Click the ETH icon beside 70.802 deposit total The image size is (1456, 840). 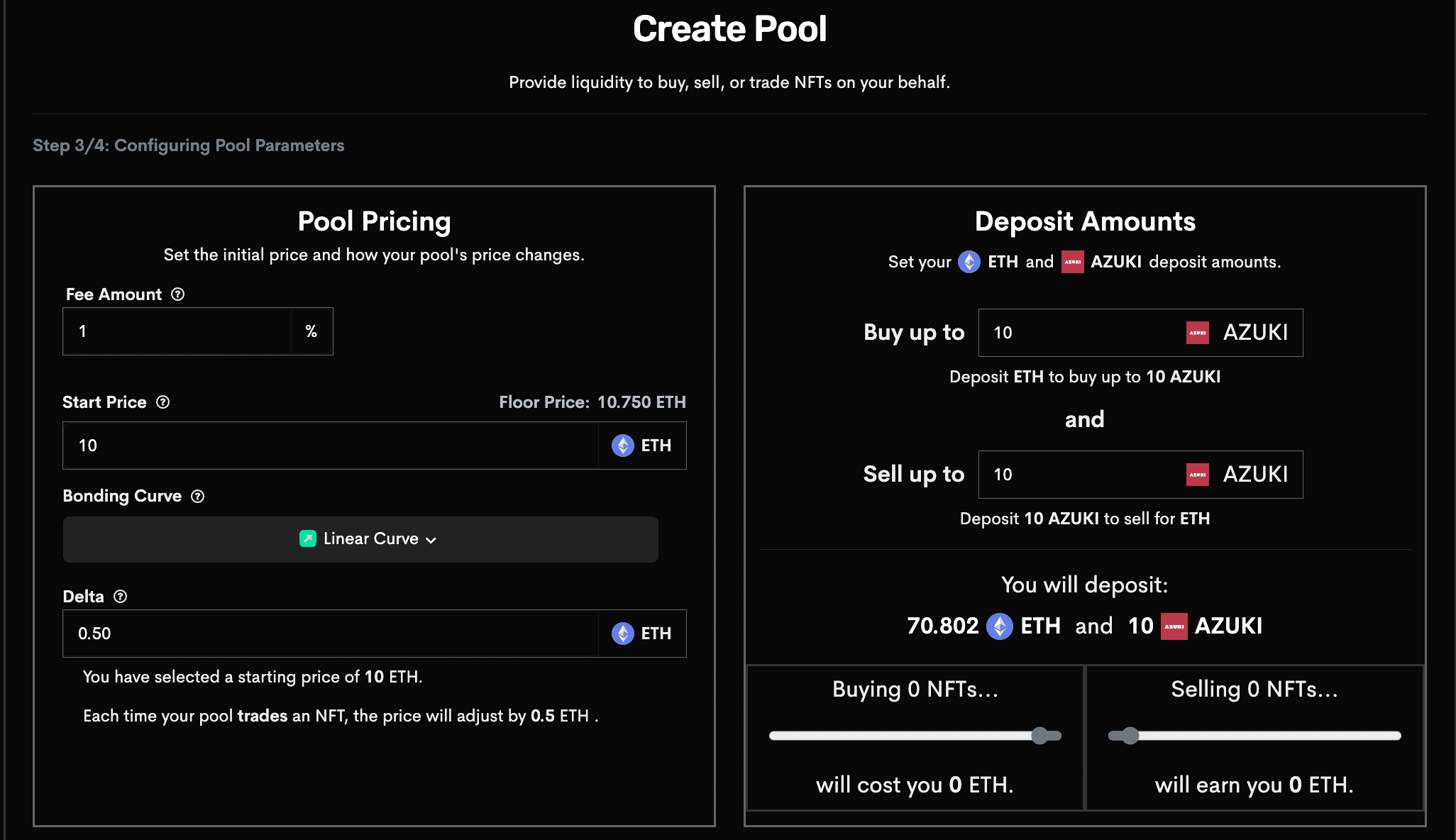(1000, 626)
